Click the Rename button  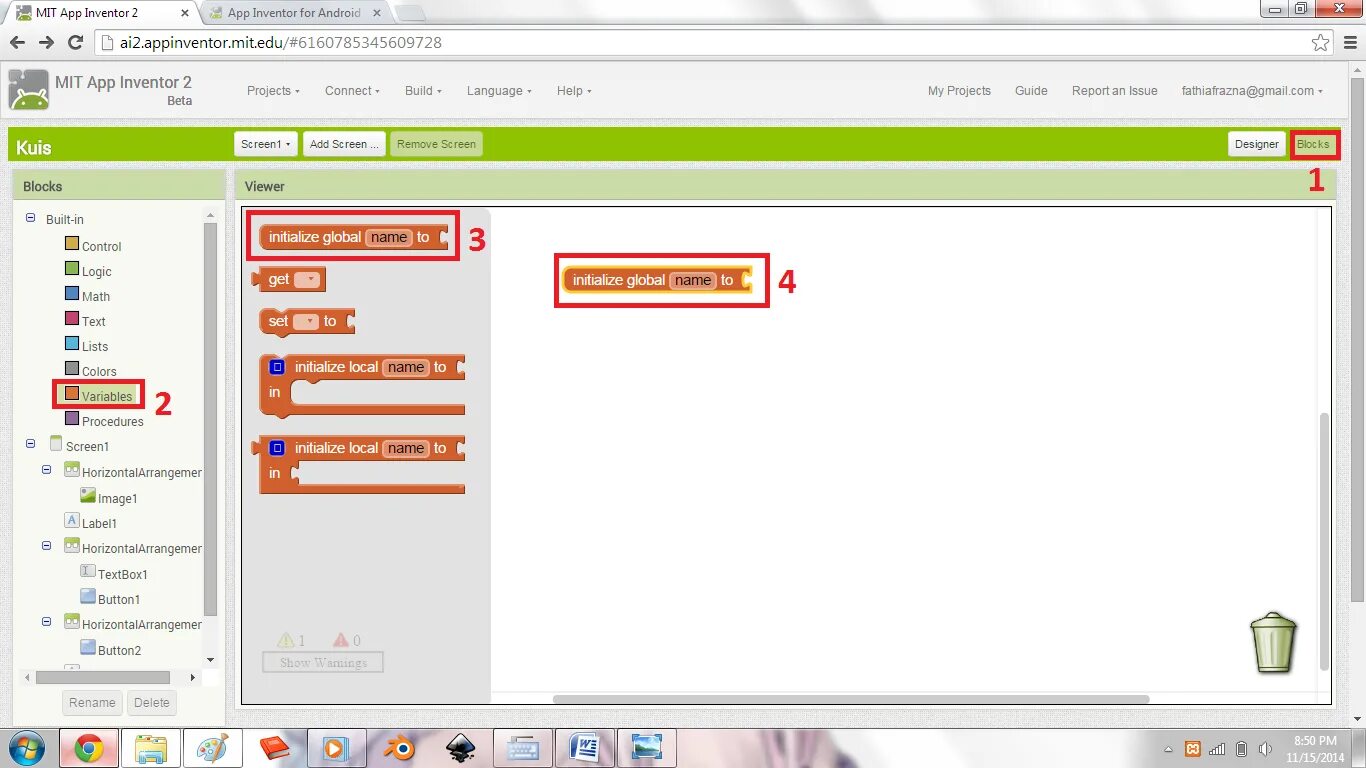(92, 703)
